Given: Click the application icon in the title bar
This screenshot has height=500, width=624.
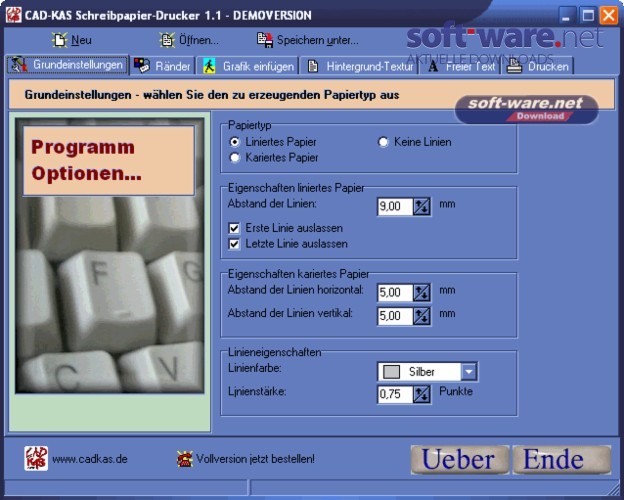Looking at the screenshot, I should [14, 15].
